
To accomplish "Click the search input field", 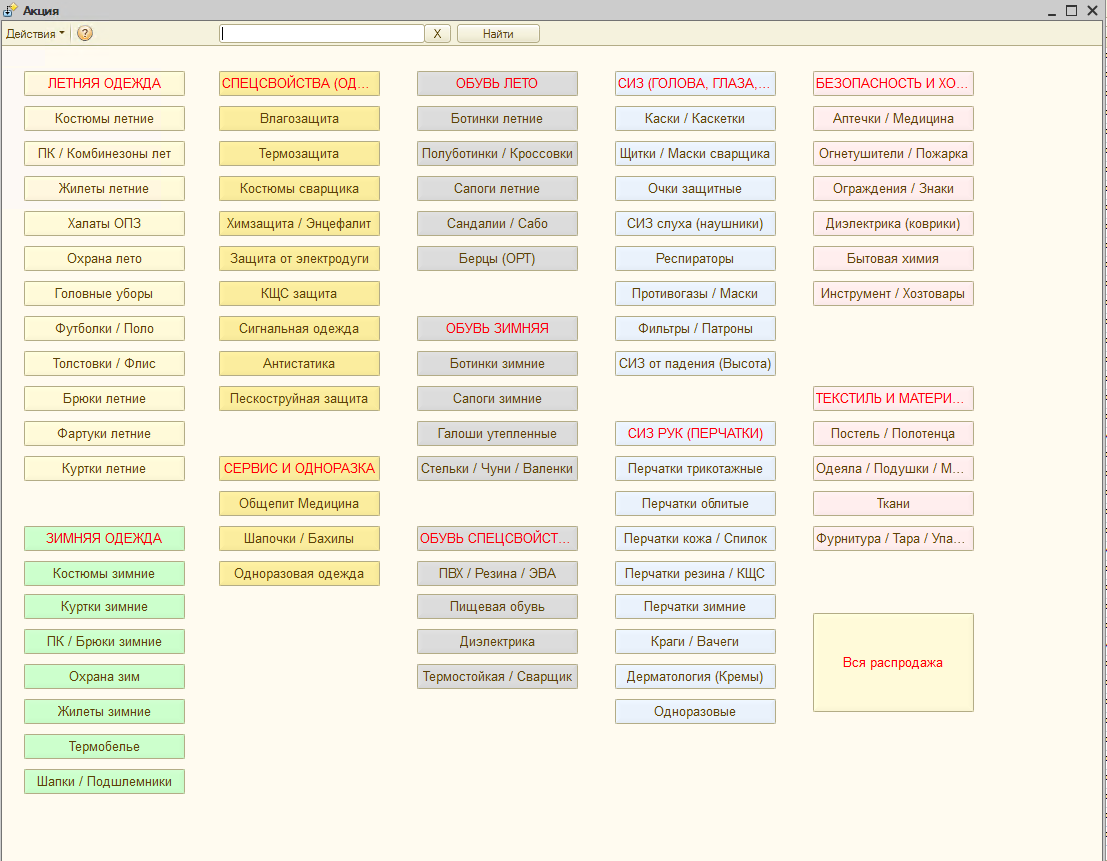I will [322, 33].
